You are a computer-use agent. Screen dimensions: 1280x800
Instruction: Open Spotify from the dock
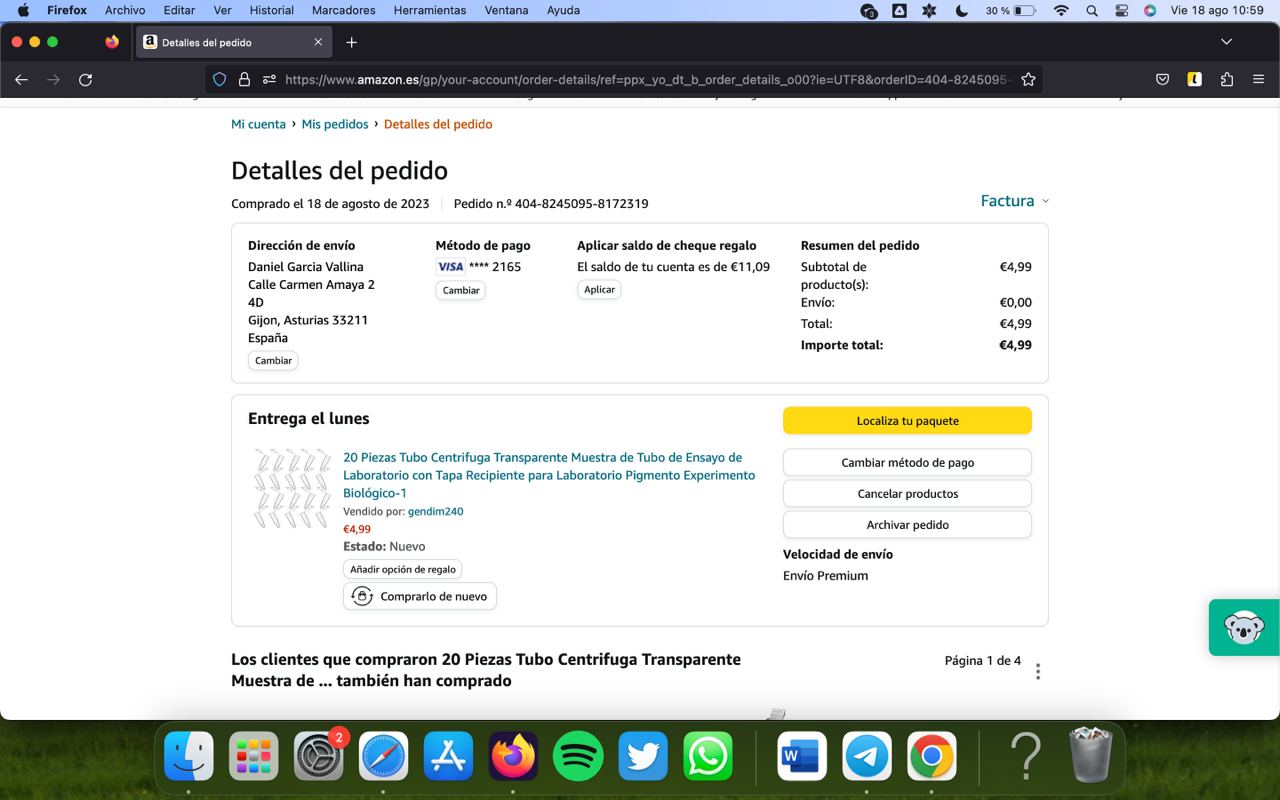click(578, 756)
